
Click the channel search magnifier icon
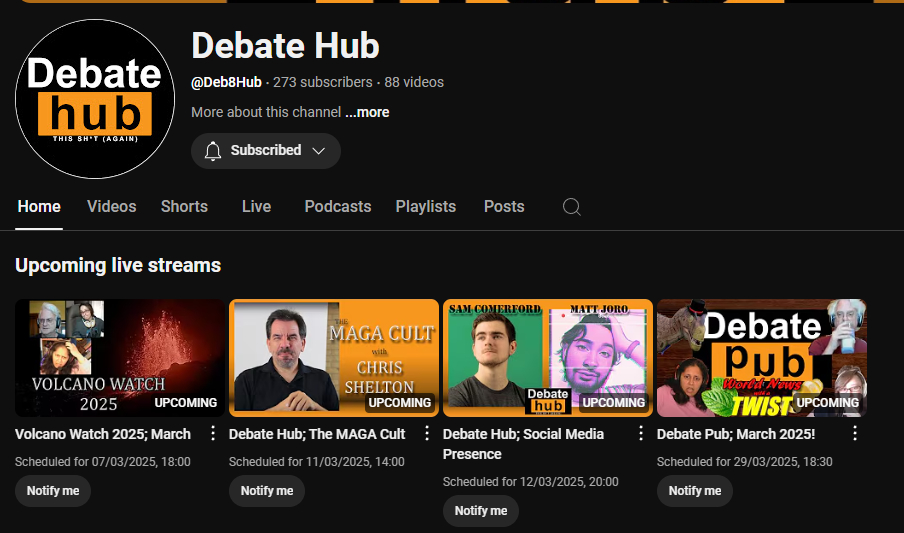[571, 207]
